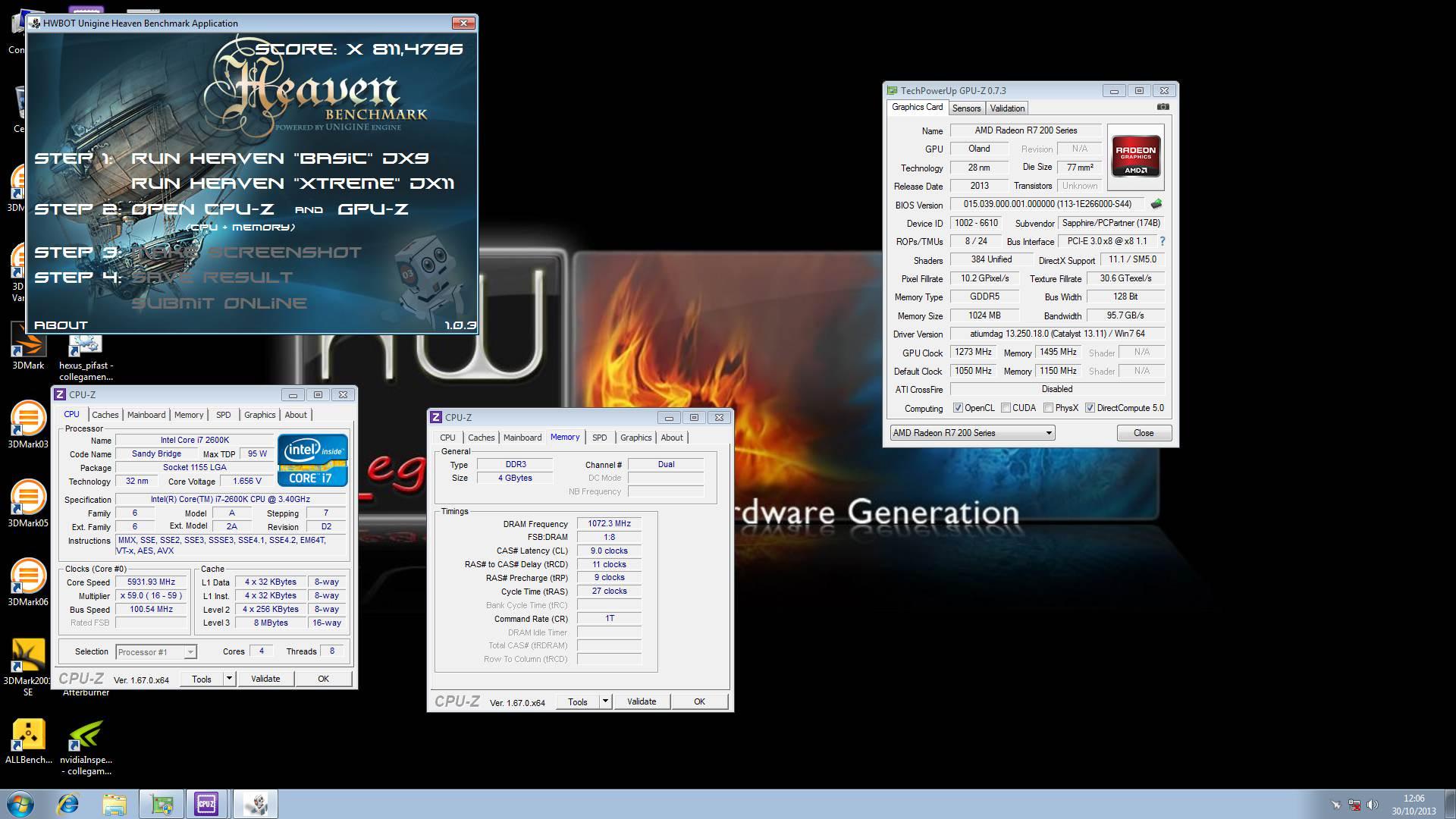Click Run Heaven "Basic" DX9

click(280, 158)
